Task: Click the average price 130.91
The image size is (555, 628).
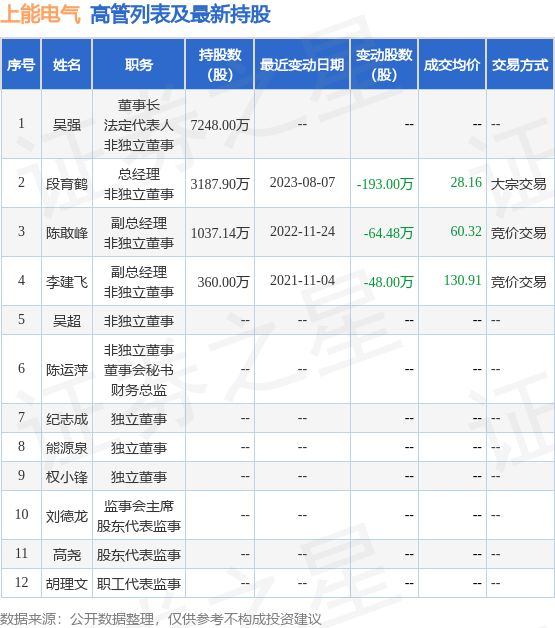Action: click(x=462, y=280)
